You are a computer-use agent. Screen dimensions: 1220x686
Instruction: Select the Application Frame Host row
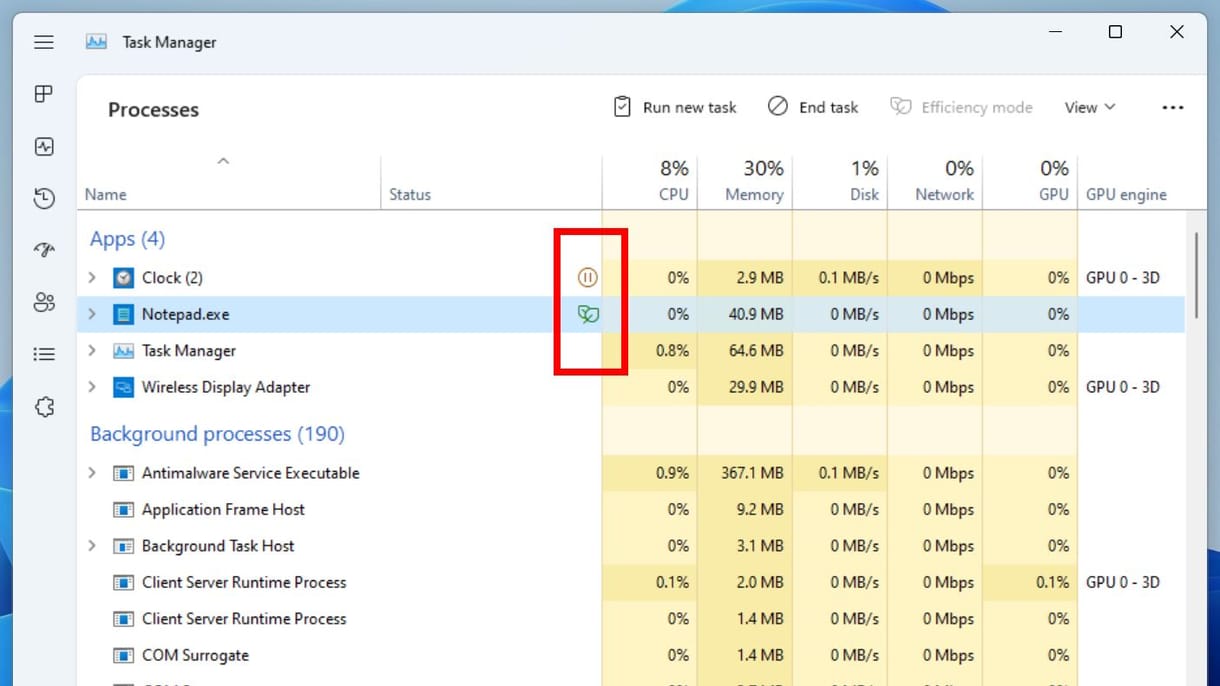coord(631,510)
